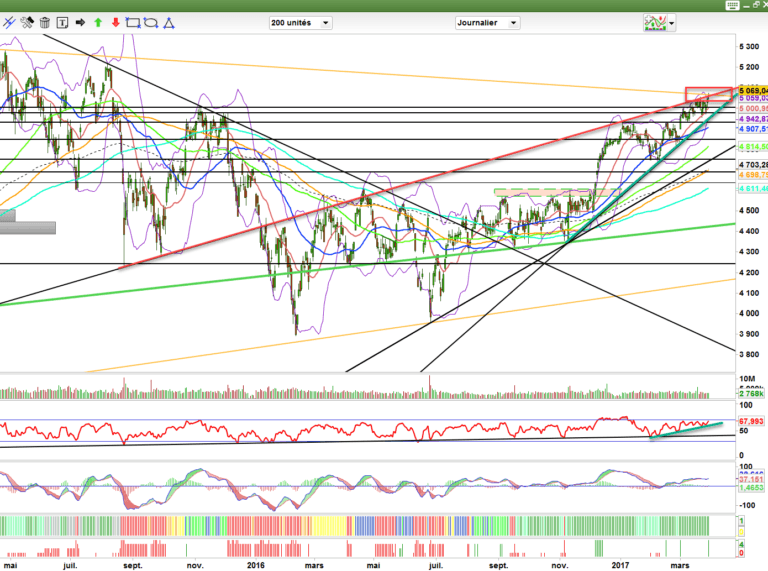Screen dimensions: 768x571
Task: Click the trash can delete icon
Action: click(x=45, y=21)
